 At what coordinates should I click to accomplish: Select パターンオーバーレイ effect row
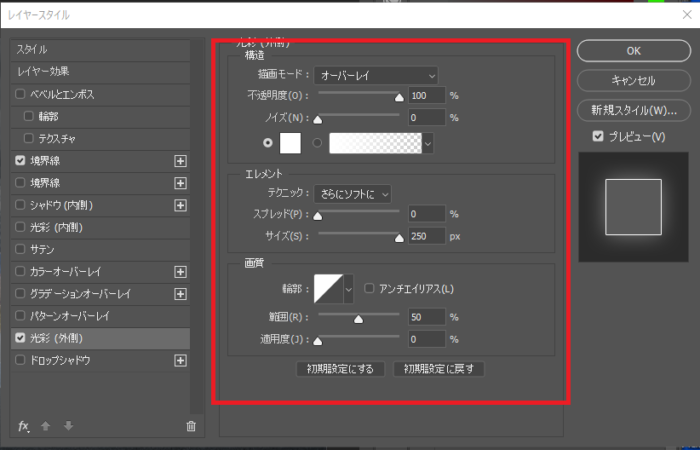pos(100,316)
